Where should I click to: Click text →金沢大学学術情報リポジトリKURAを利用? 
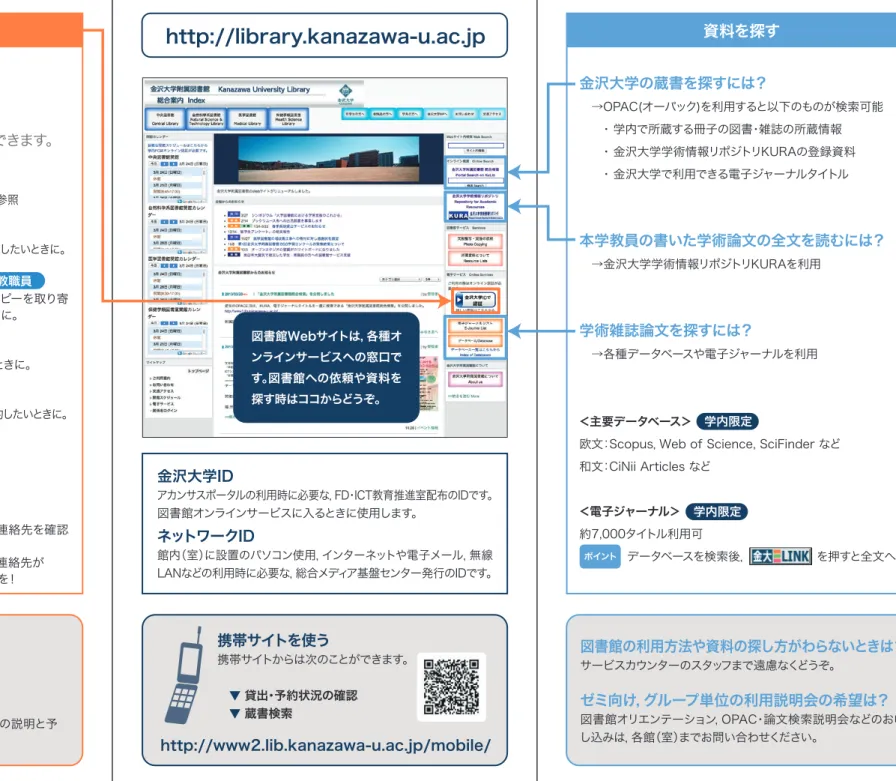pos(706,264)
